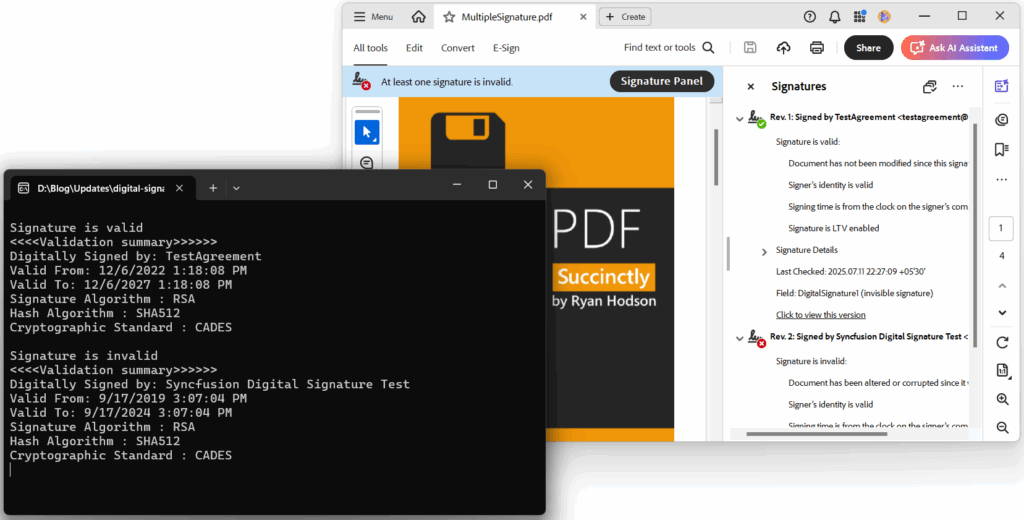The width and height of the screenshot is (1024, 520).
Task: Open the notifications bell icon
Action: [x=835, y=17]
